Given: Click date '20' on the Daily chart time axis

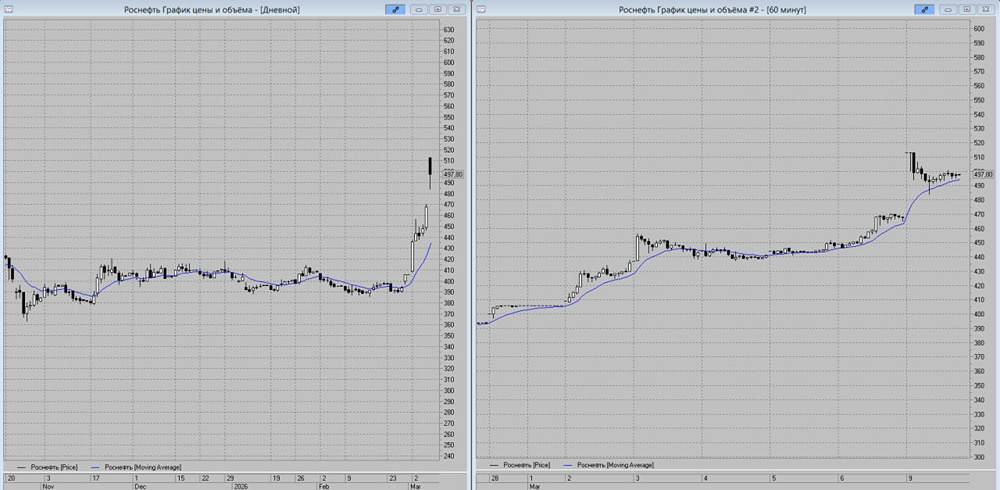Looking at the screenshot, I should coord(10,478).
